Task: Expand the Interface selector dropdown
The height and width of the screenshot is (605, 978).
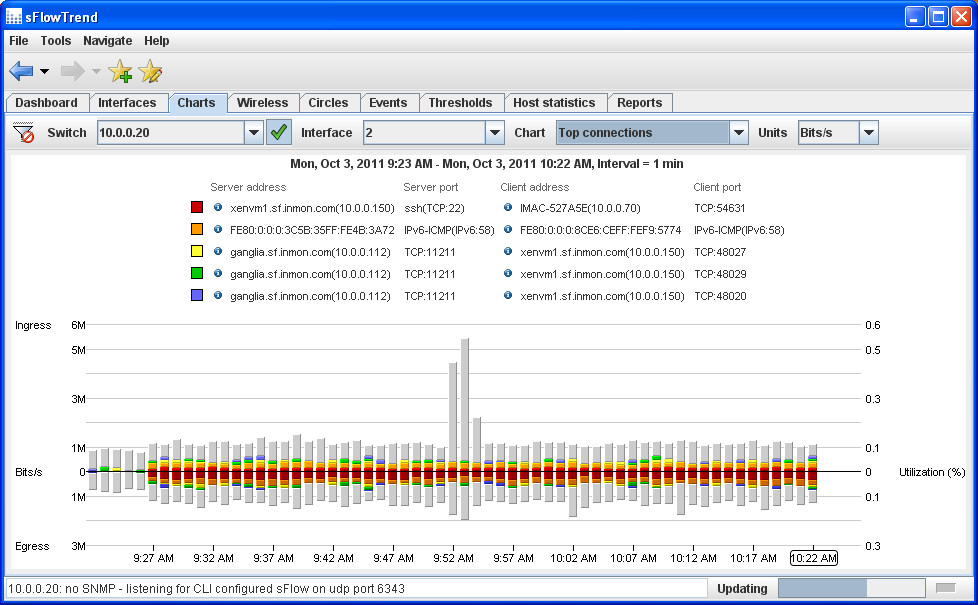Action: (495, 132)
